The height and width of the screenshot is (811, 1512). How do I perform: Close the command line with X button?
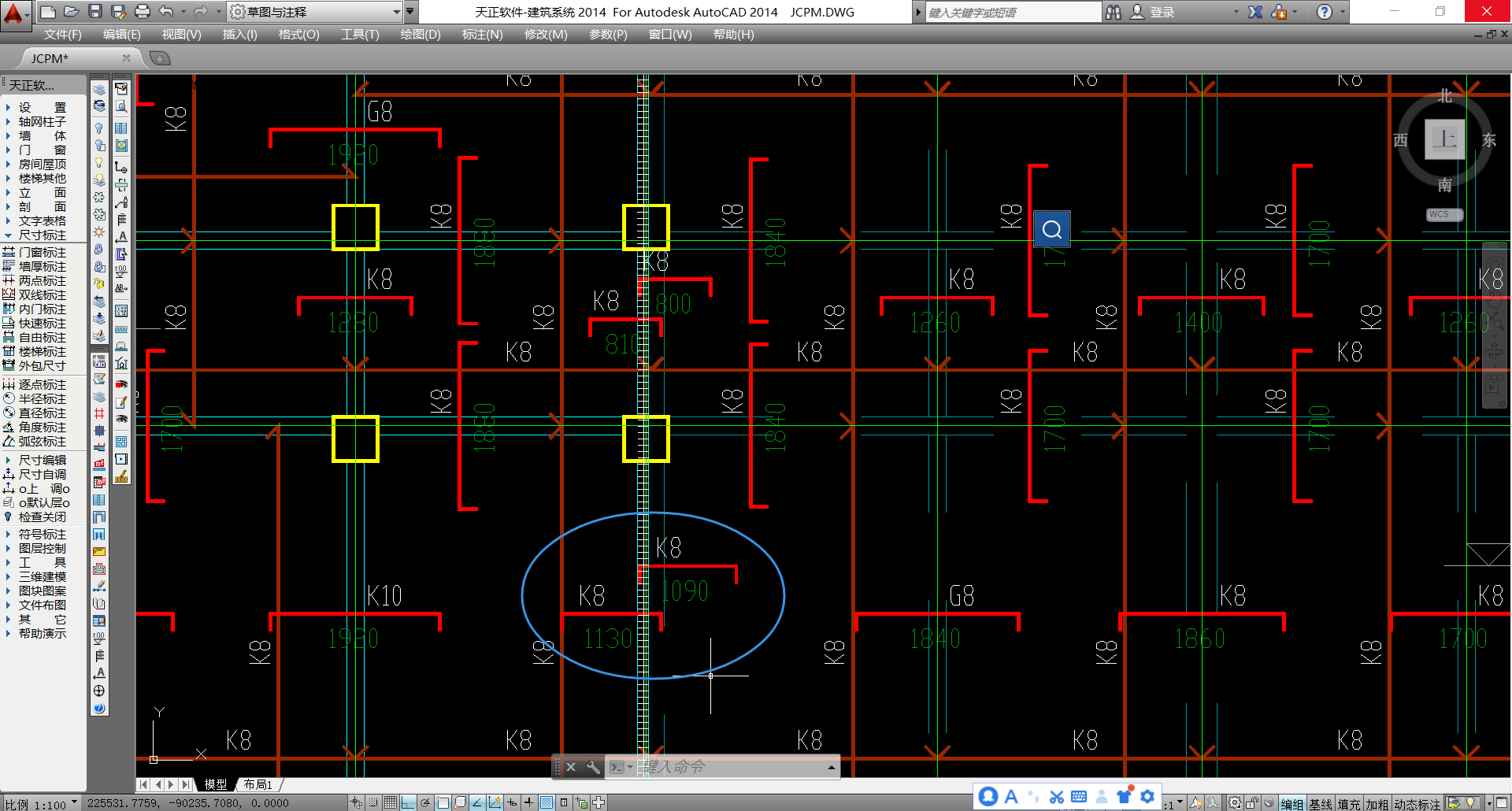[571, 766]
